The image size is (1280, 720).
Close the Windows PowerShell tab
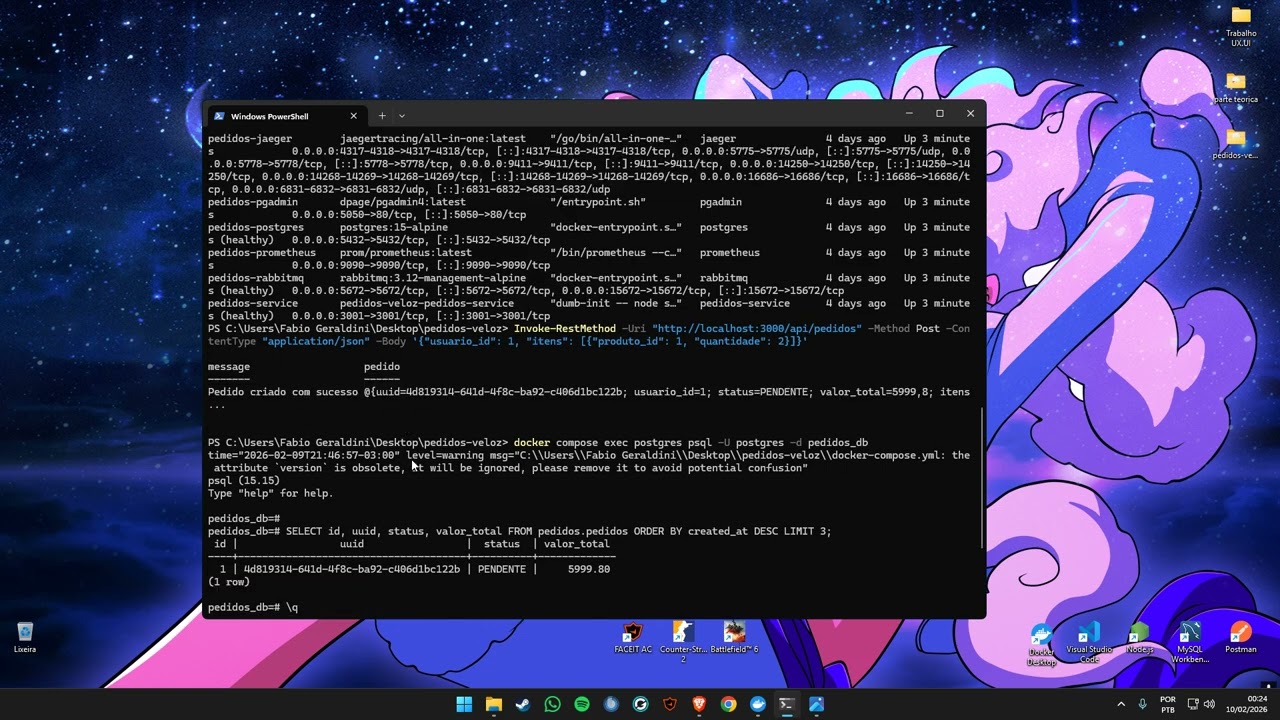coord(353,116)
